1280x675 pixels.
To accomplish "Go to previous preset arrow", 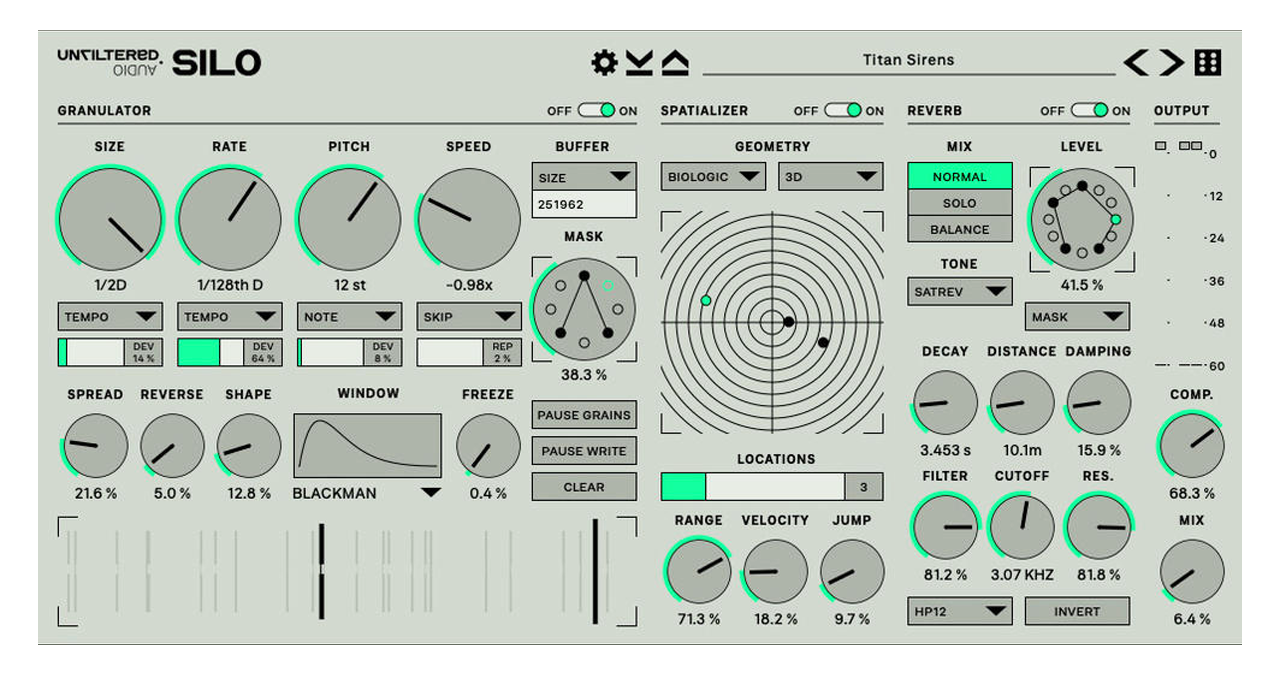I will 1137,63.
